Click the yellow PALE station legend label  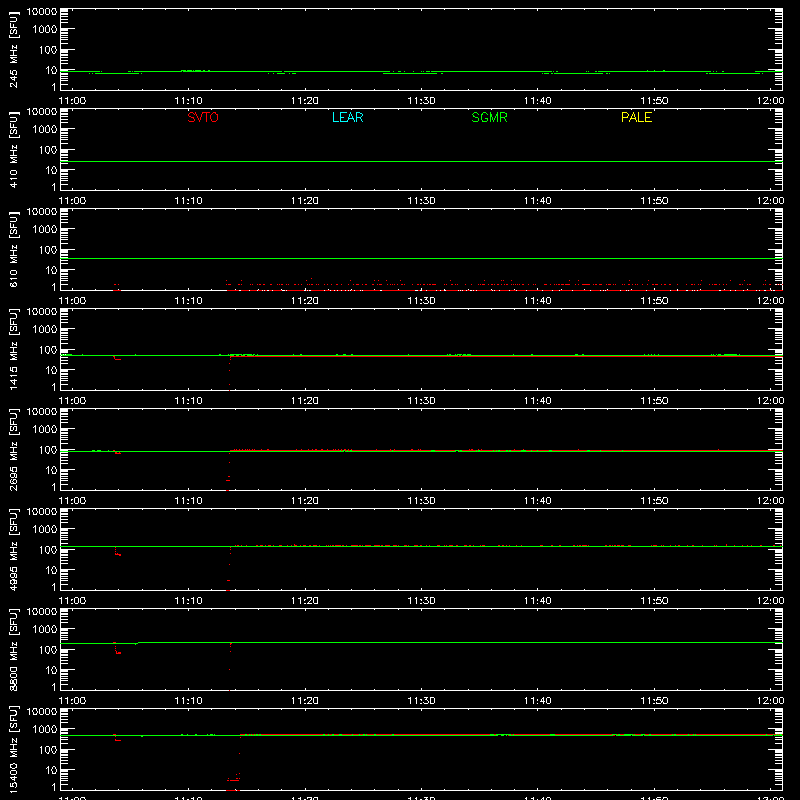click(x=636, y=117)
